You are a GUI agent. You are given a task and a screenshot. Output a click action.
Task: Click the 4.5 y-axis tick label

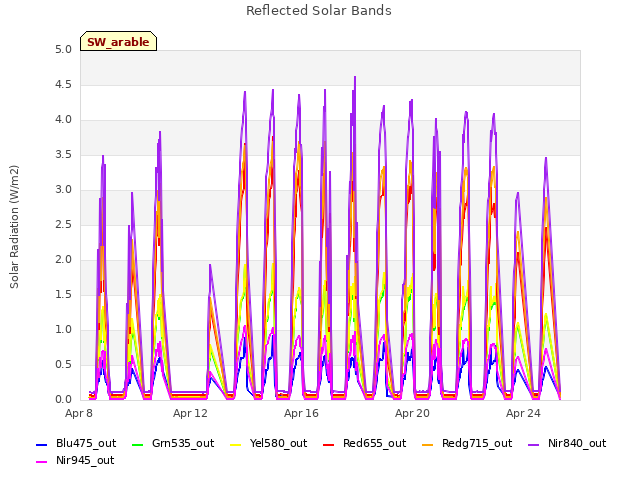63,85
